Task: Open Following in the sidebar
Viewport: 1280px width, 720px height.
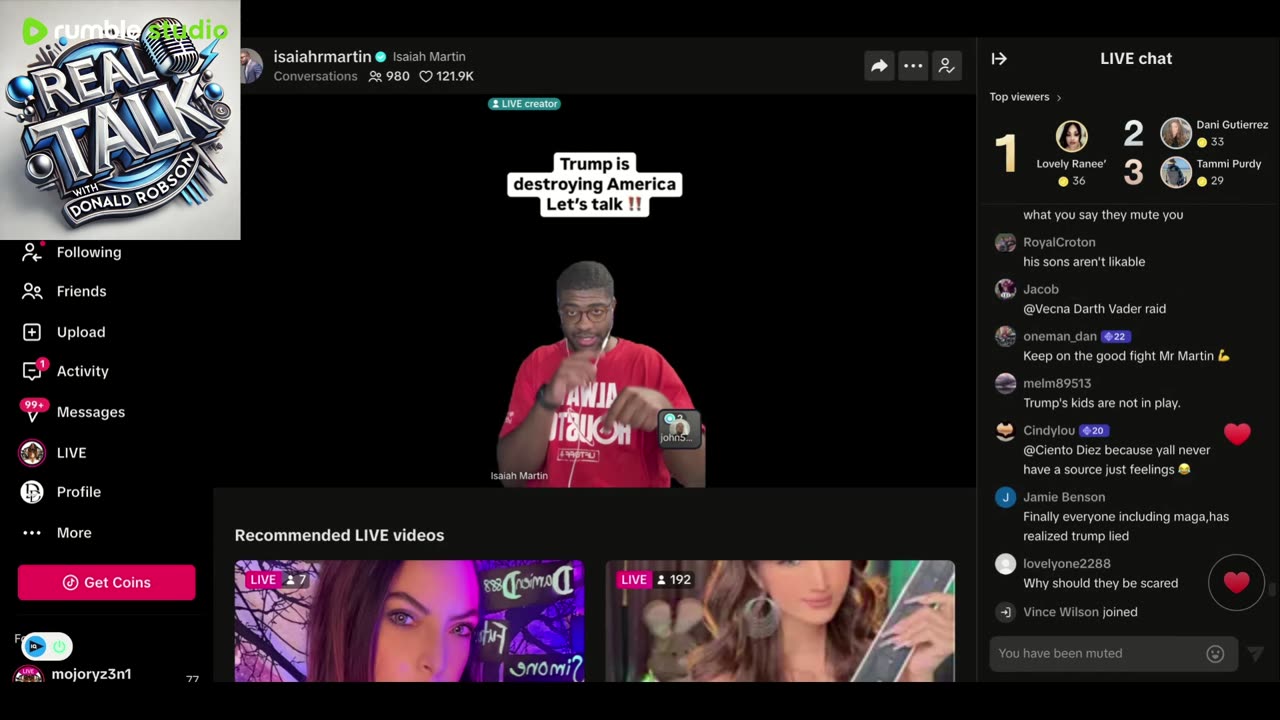Action: [72, 253]
